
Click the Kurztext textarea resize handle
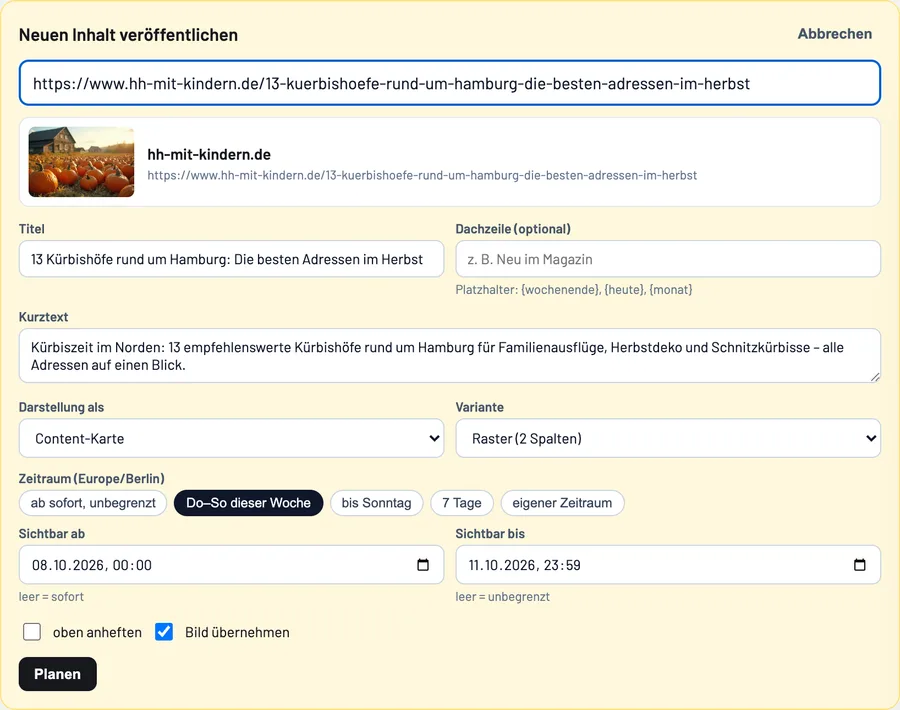coord(875,377)
